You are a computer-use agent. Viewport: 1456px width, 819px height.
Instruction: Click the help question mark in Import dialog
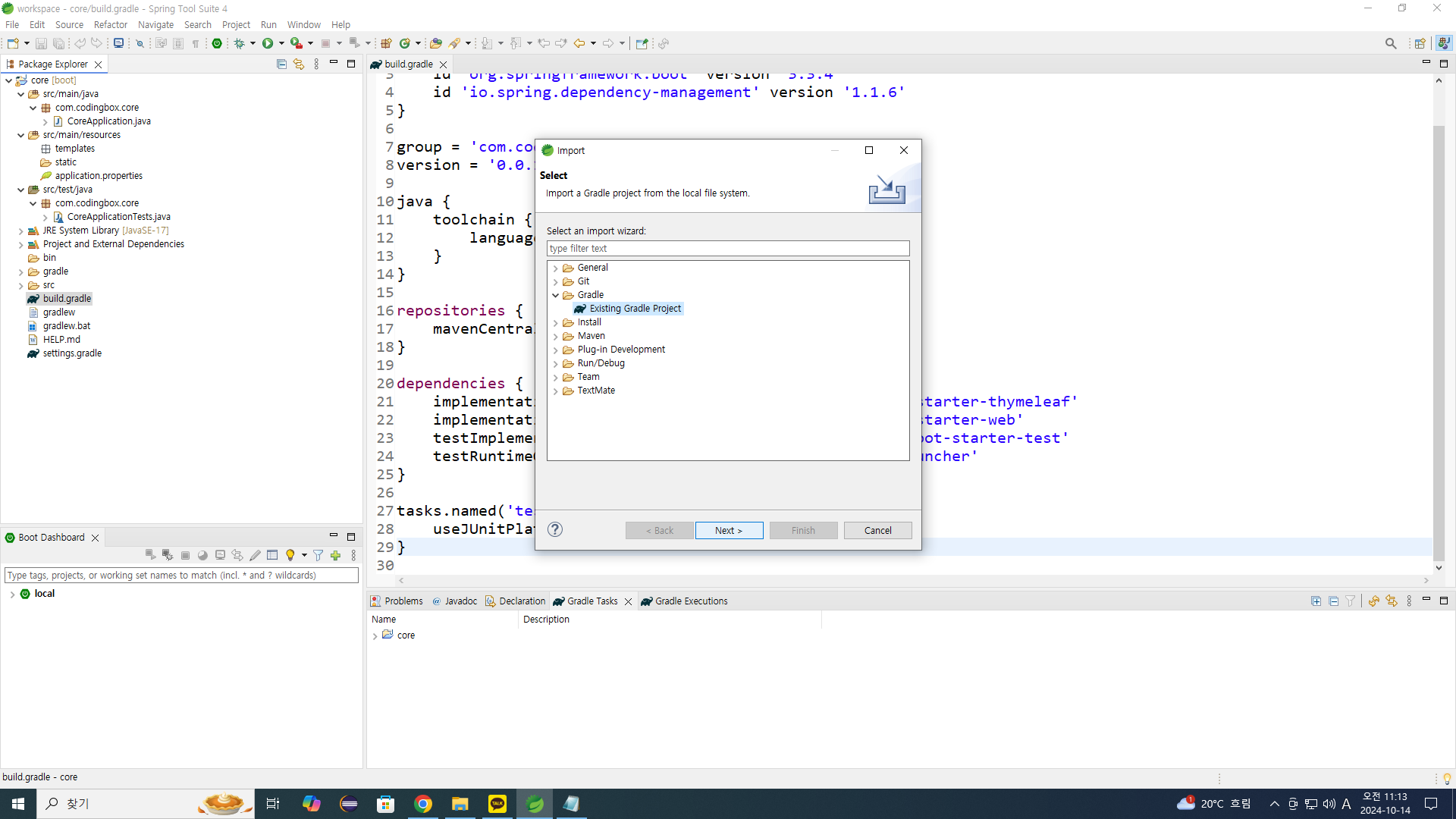coord(555,530)
